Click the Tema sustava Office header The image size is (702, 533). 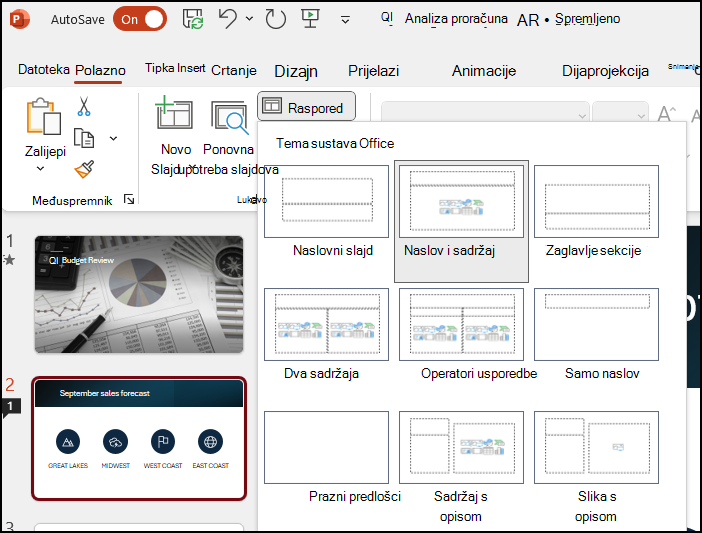[x=335, y=143]
